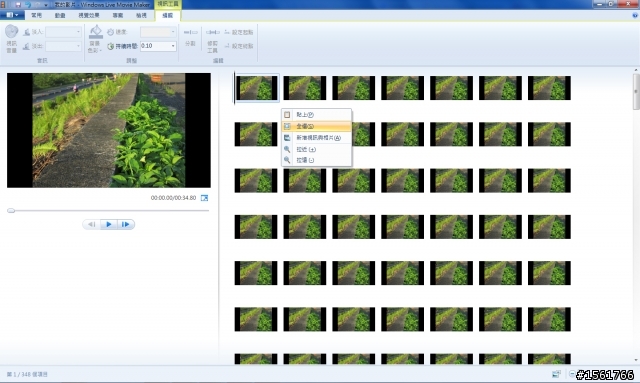
Task: Expand the quick access toolbar customize arrow
Action: 46,4
